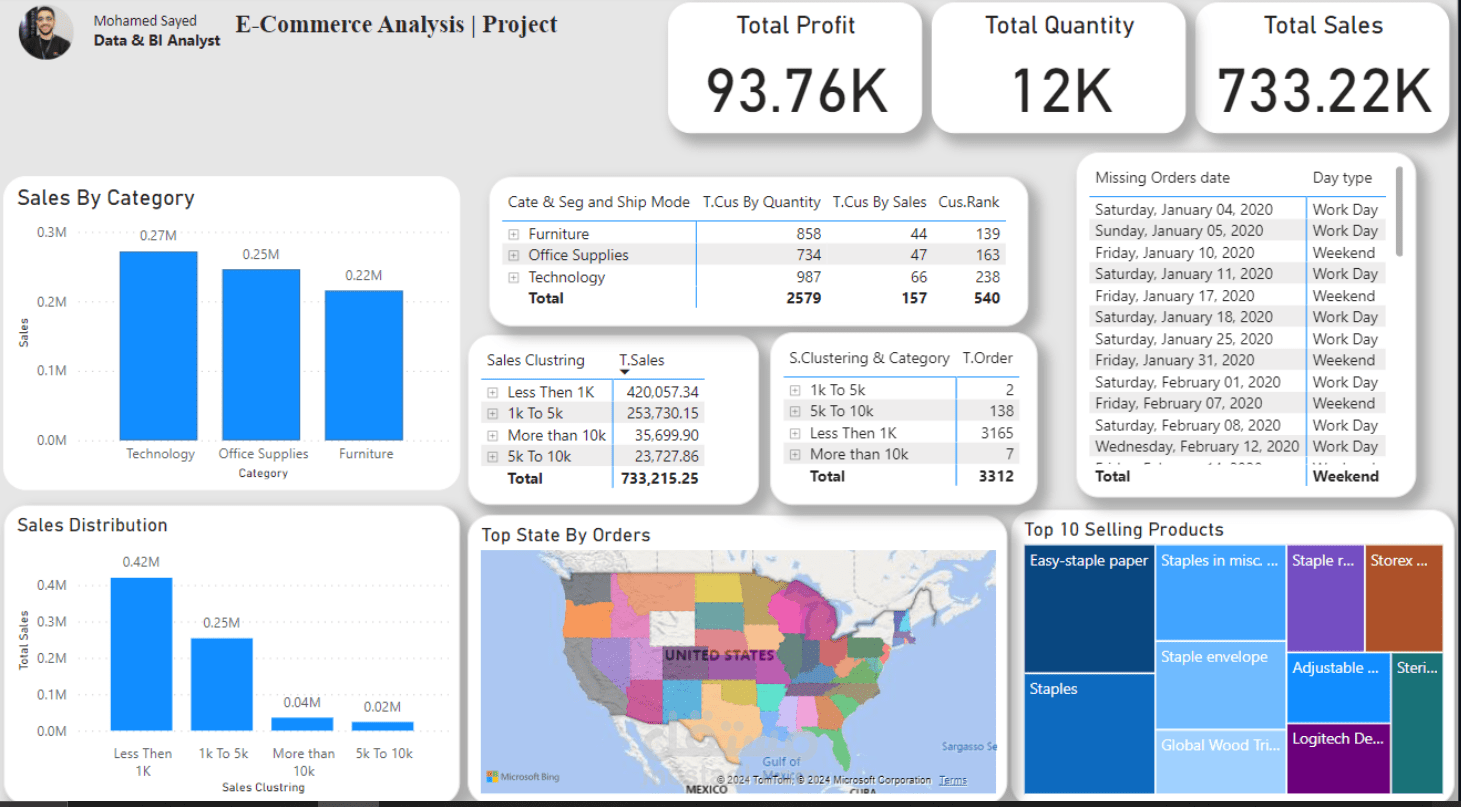This screenshot has height=807, width=1461.
Task: Expand Office Supplies in Cate & Seg table
Action: tap(512, 255)
